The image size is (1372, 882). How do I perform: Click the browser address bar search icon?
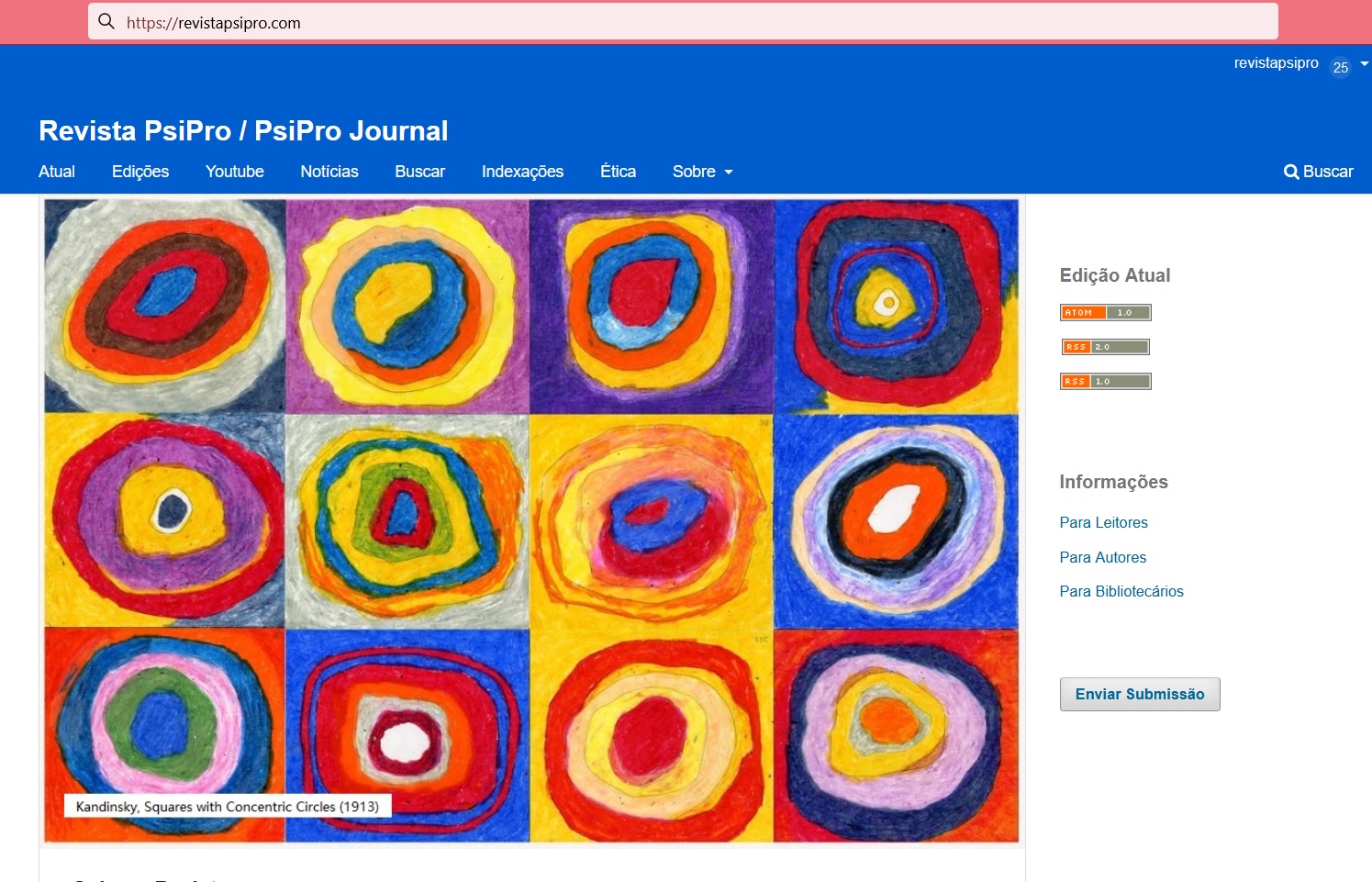[x=106, y=21]
